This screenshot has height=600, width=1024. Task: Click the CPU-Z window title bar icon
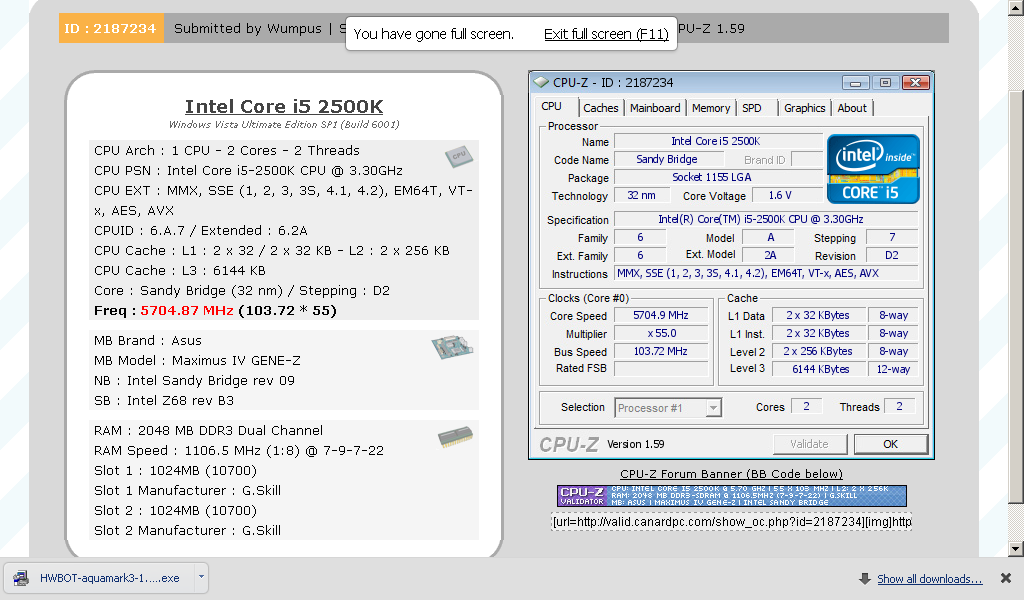pyautogui.click(x=541, y=82)
